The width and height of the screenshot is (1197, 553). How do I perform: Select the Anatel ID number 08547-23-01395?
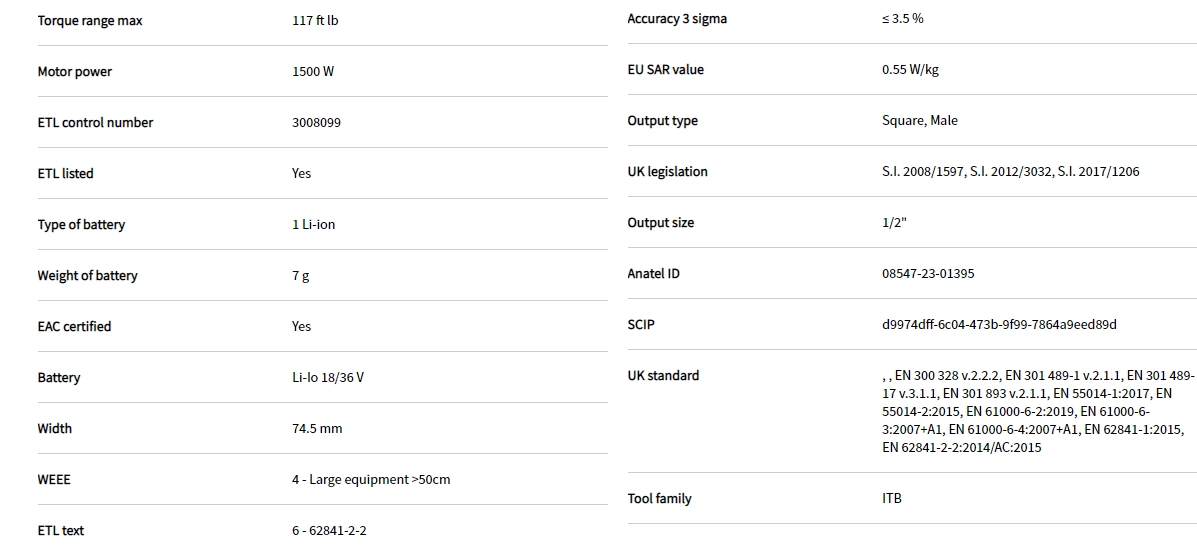928,274
